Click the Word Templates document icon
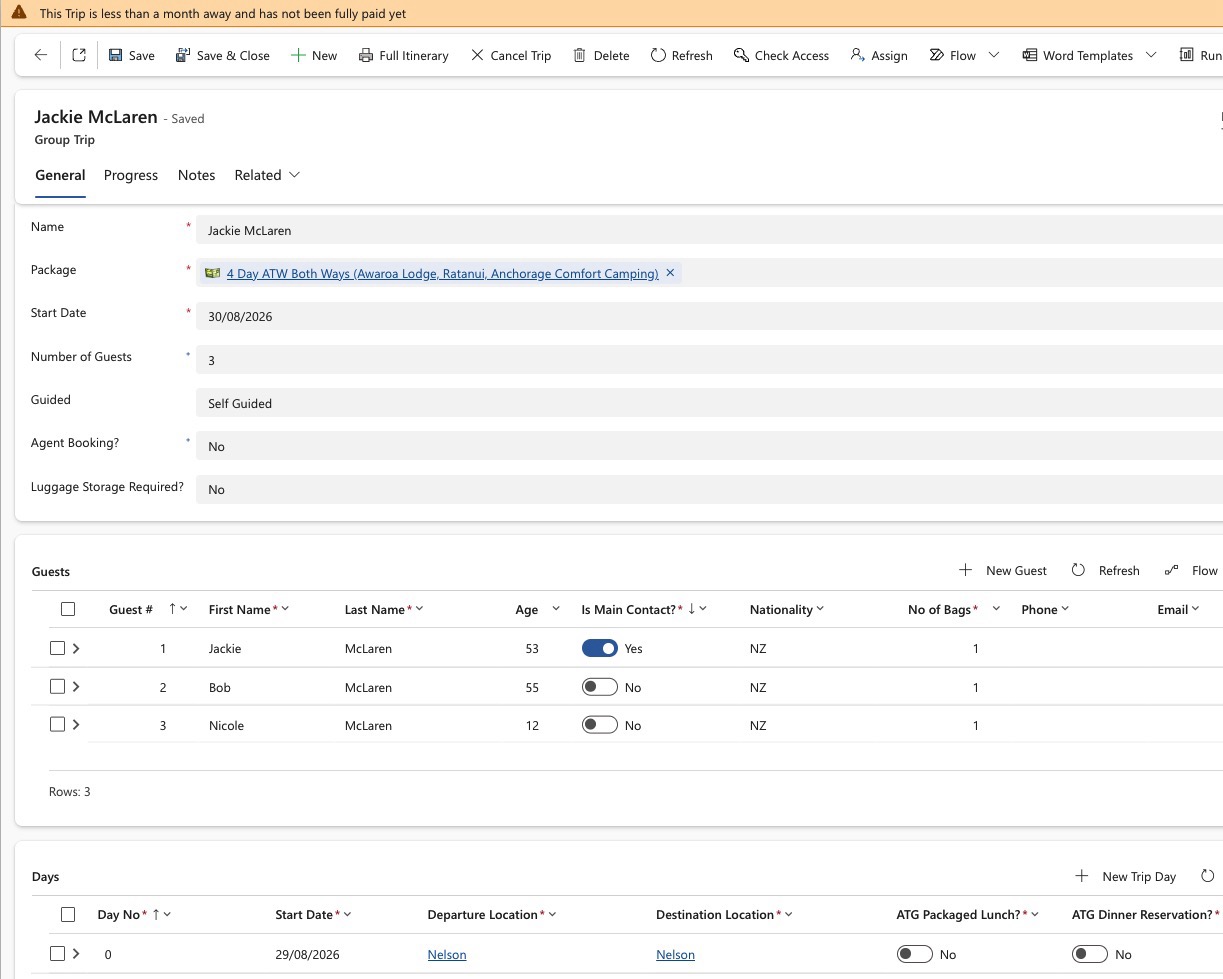This screenshot has height=979, width=1223. 1029,55
